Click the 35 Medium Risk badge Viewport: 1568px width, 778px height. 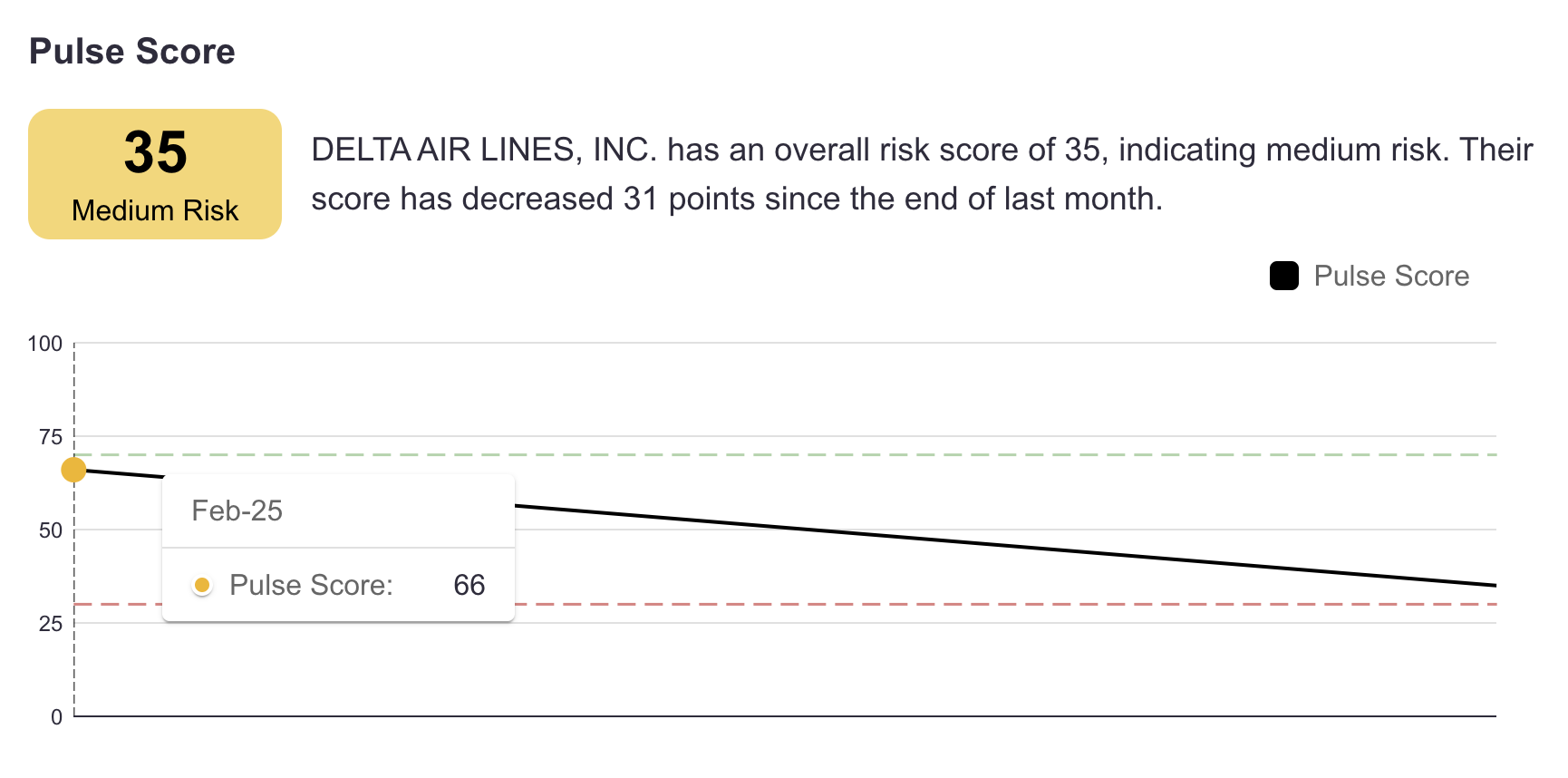[x=155, y=174]
